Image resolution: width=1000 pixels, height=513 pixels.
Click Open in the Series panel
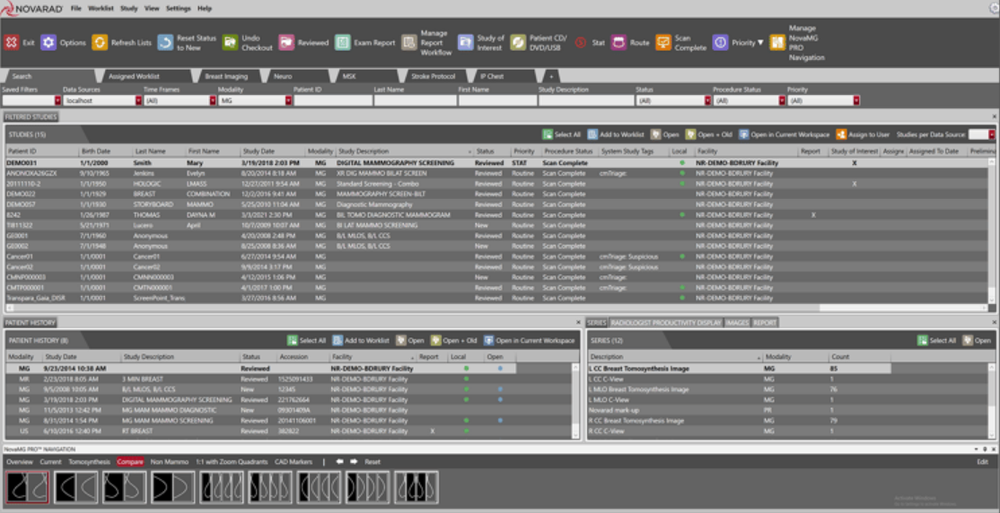click(976, 341)
